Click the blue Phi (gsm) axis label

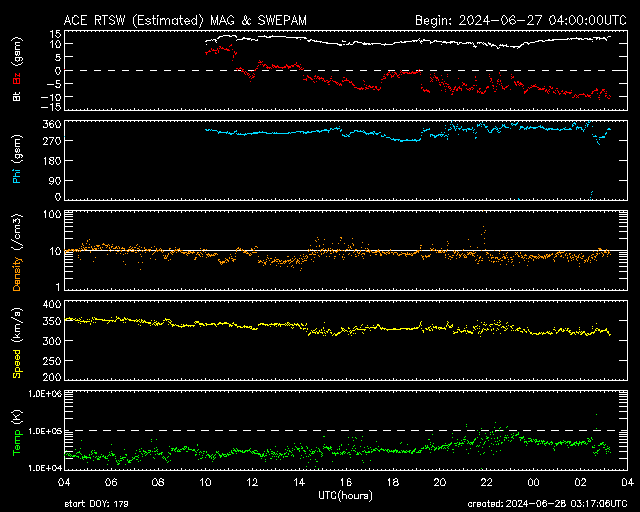point(16,160)
